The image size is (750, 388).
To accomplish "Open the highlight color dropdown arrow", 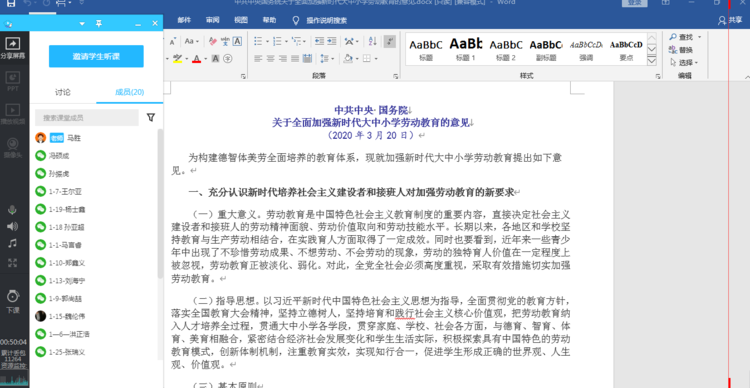I will (x=186, y=59).
